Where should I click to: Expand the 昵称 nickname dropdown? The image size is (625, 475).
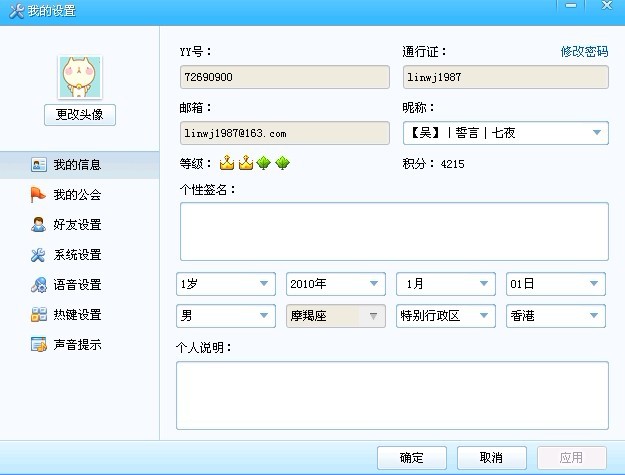click(596, 133)
